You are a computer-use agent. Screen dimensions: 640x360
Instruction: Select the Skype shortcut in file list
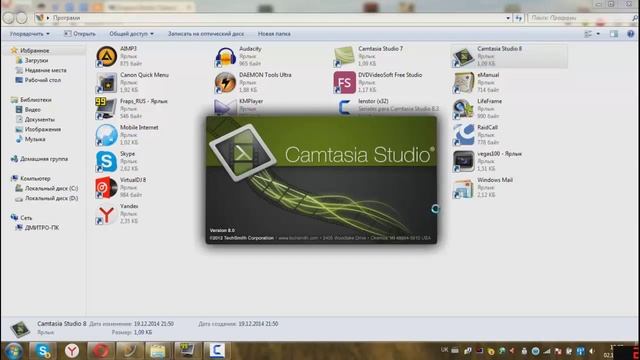pos(107,161)
